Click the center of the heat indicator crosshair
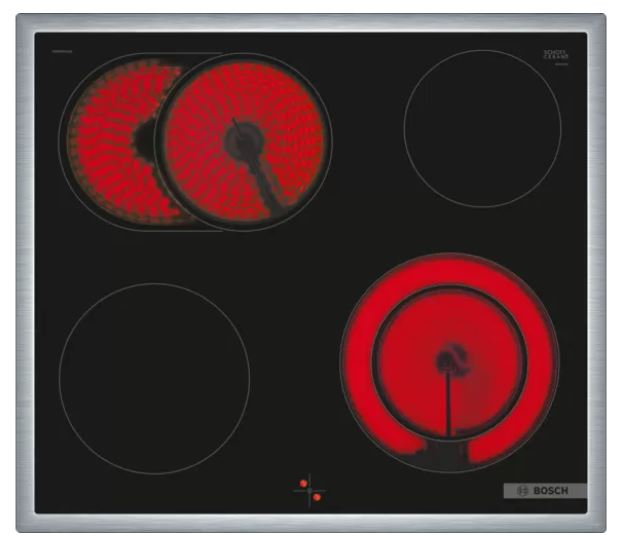The image size is (636, 537). click(x=310, y=490)
